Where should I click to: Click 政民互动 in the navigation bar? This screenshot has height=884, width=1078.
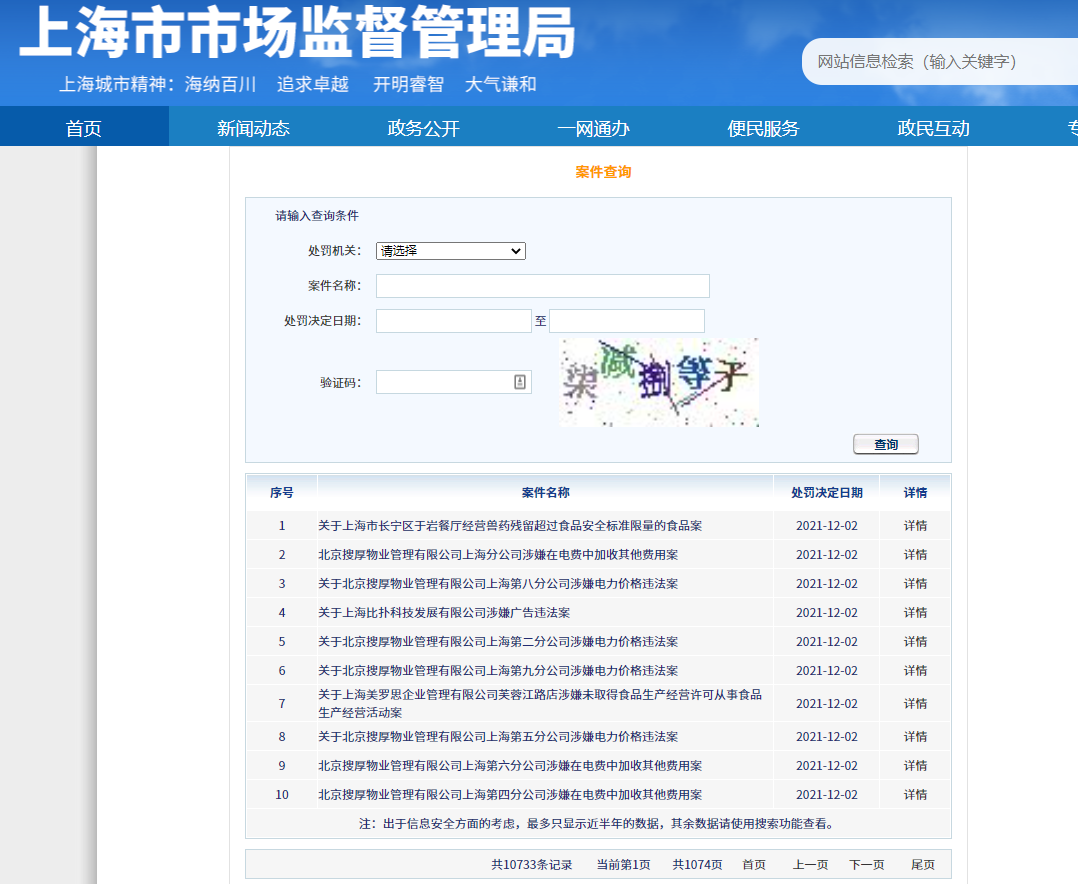click(933, 128)
